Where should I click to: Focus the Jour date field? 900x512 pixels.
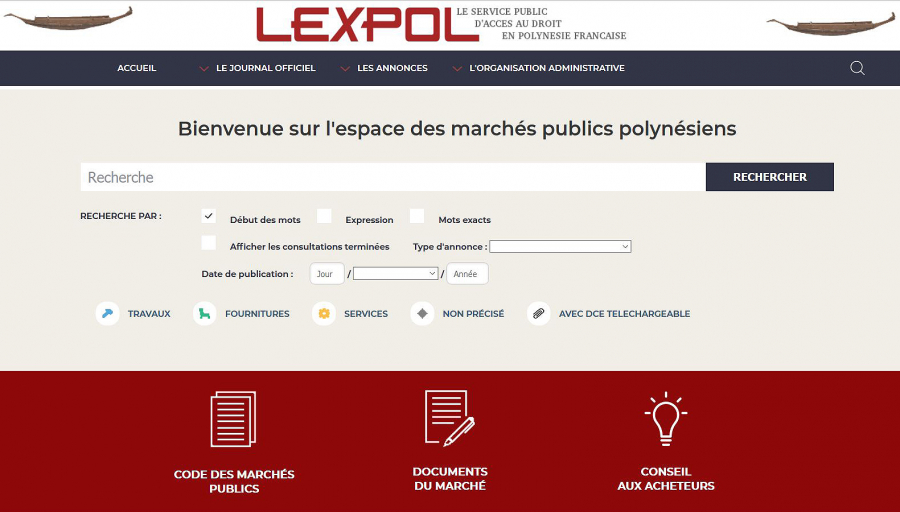point(327,274)
